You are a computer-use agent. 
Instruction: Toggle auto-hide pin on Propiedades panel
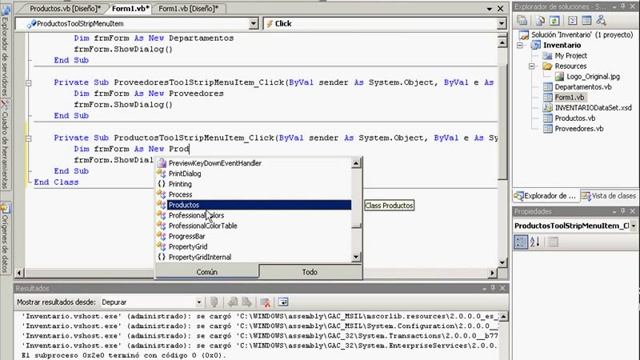(x=623, y=211)
